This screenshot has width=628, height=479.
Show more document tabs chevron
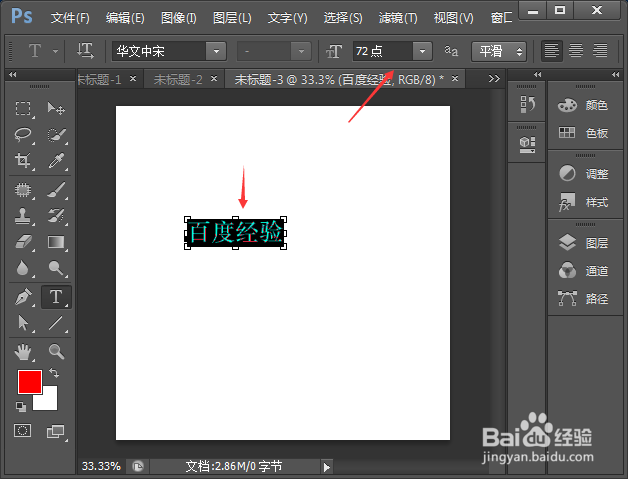click(494, 78)
